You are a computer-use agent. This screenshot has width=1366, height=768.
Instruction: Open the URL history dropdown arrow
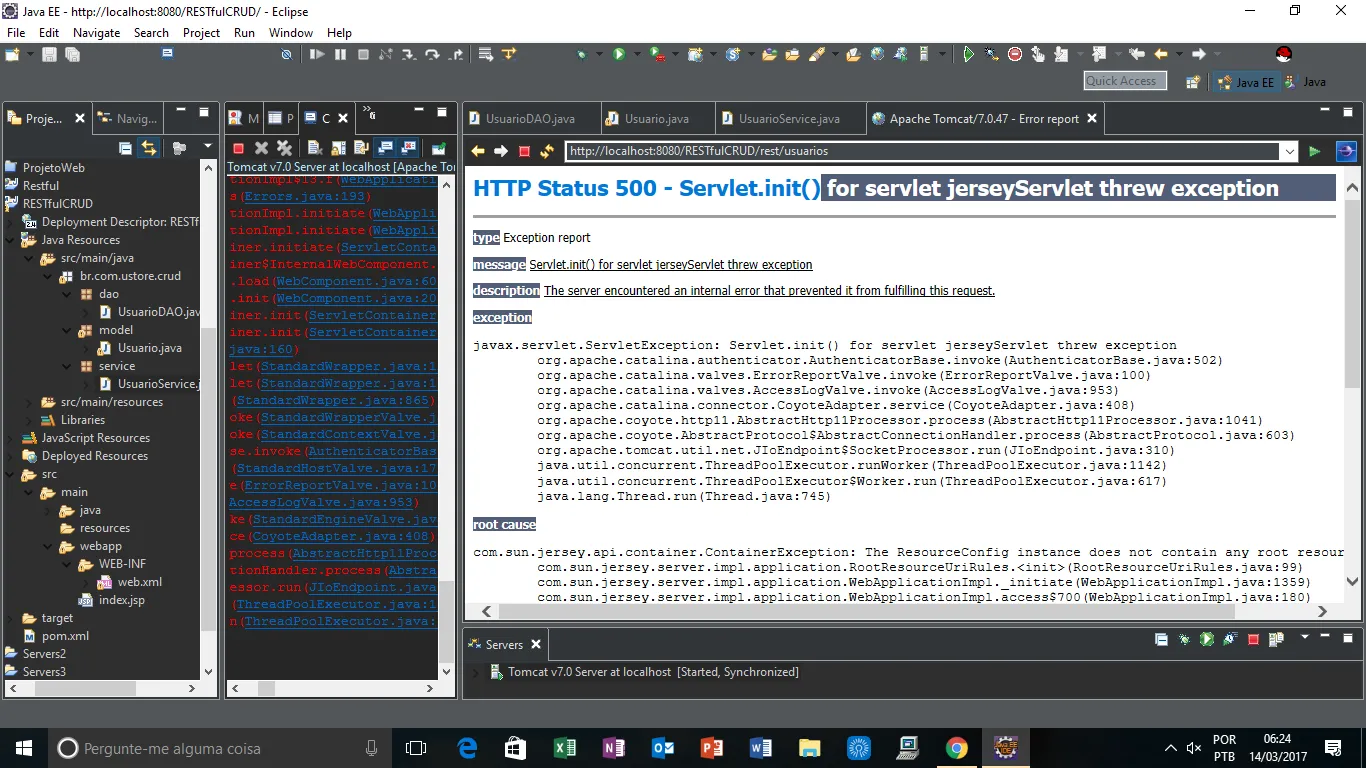1289,152
